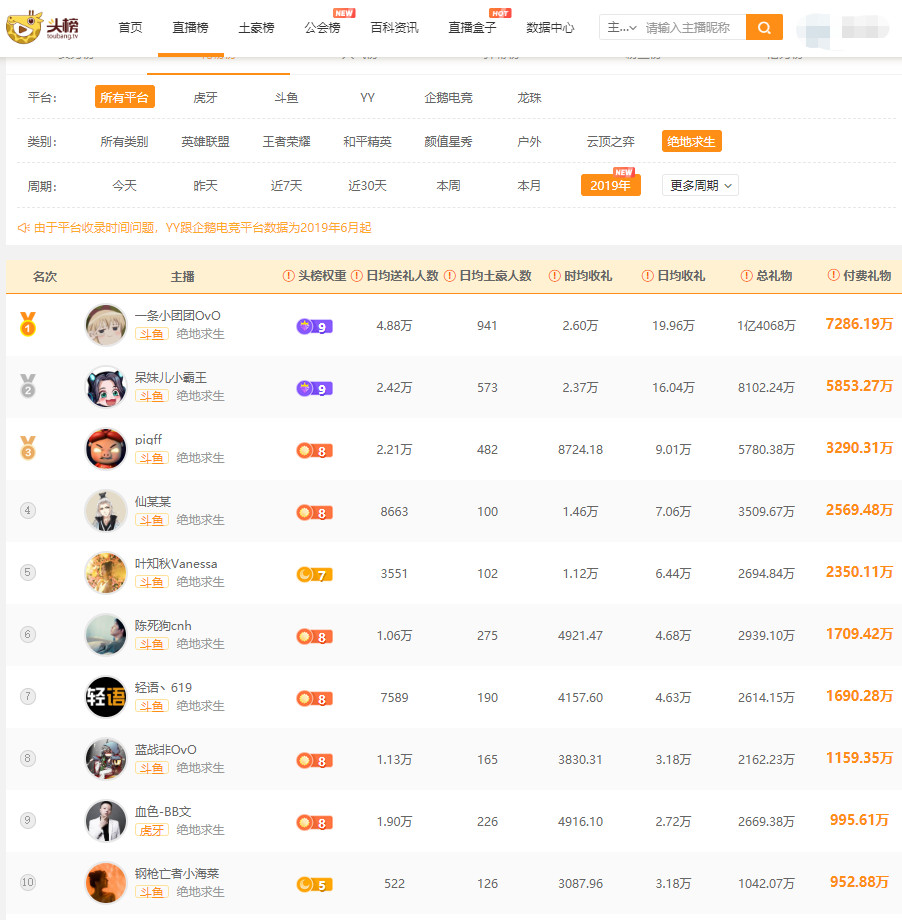Open streamer name 钢枪亡者小海菜
This screenshot has width=902, height=920.
pos(177,873)
